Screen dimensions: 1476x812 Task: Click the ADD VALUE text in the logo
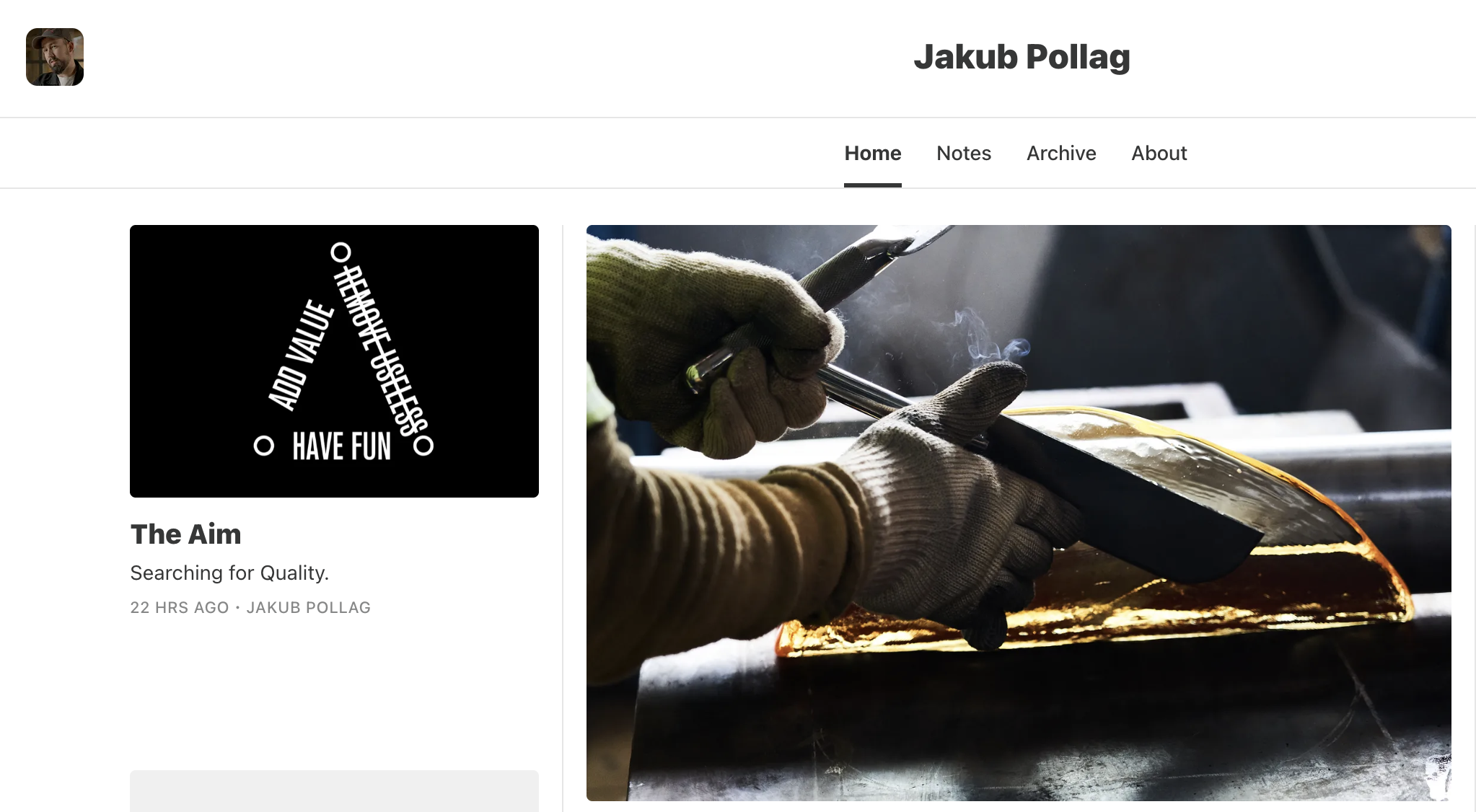pos(301,355)
